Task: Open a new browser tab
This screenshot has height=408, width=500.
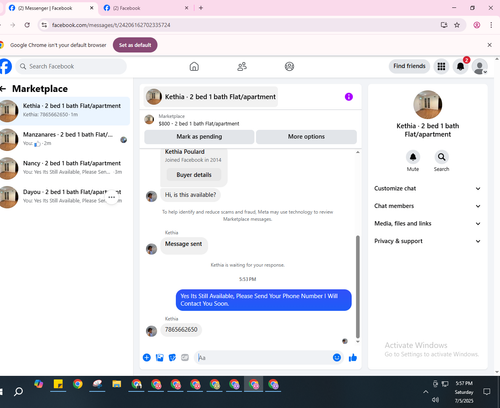Action: [x=201, y=8]
